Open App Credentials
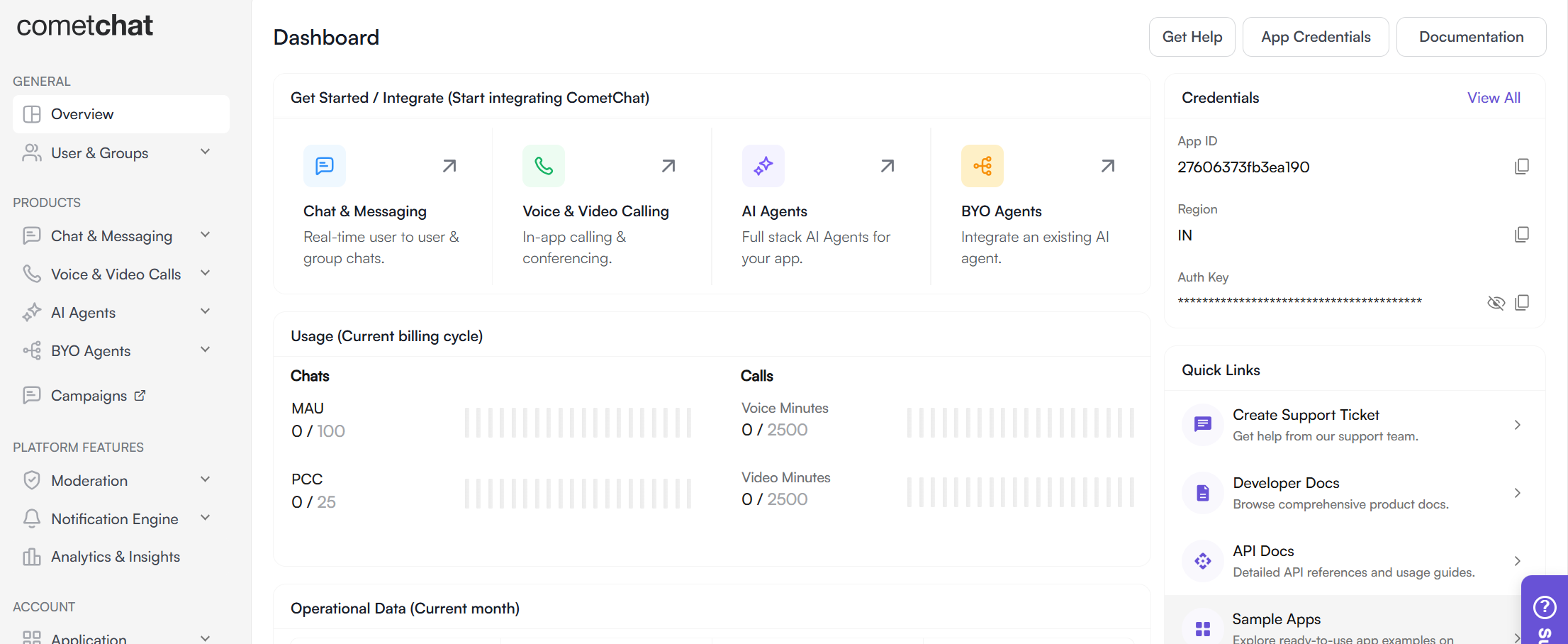This screenshot has width=1568, height=644. point(1316,37)
